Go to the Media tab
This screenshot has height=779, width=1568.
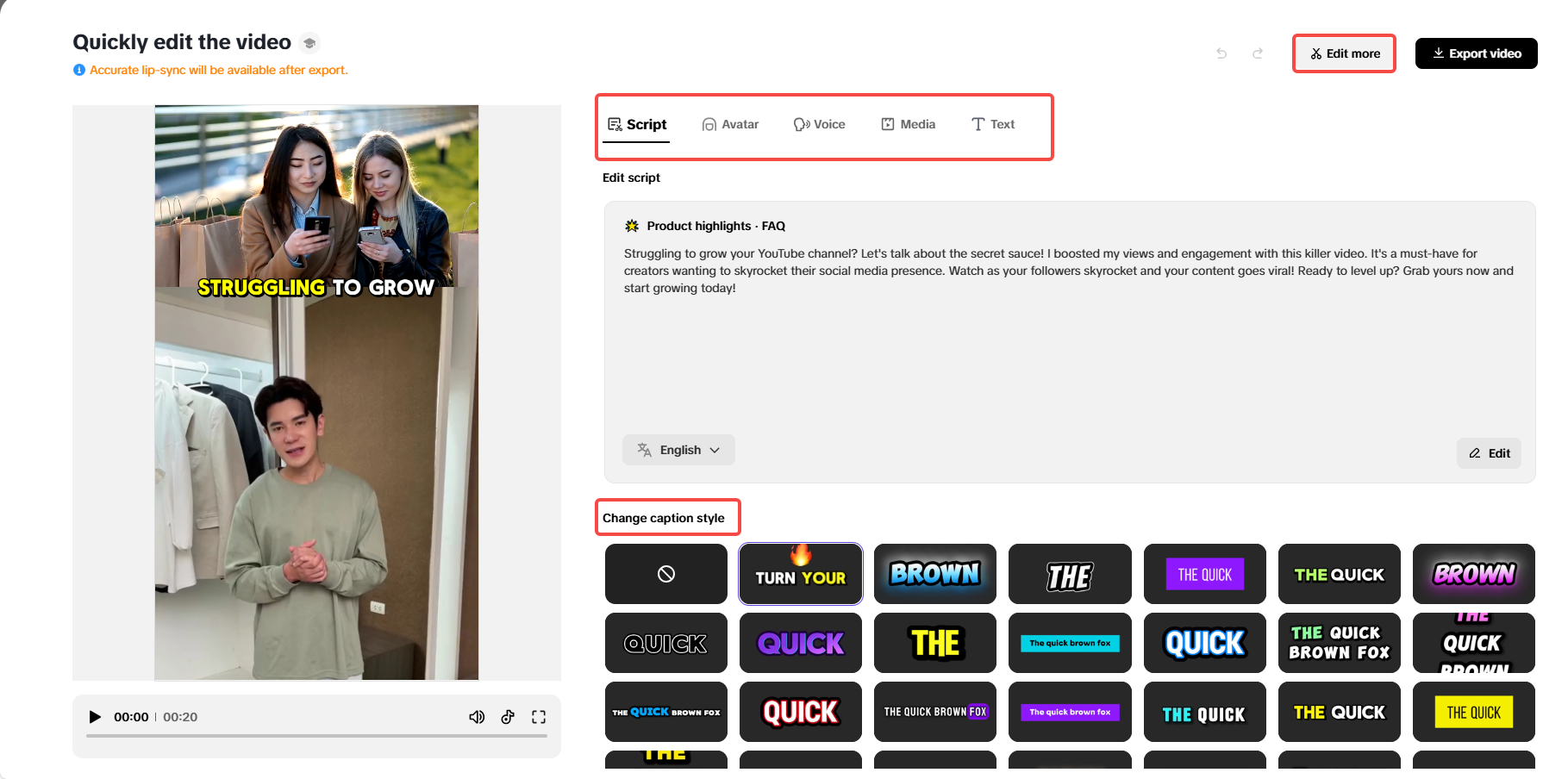(x=908, y=124)
